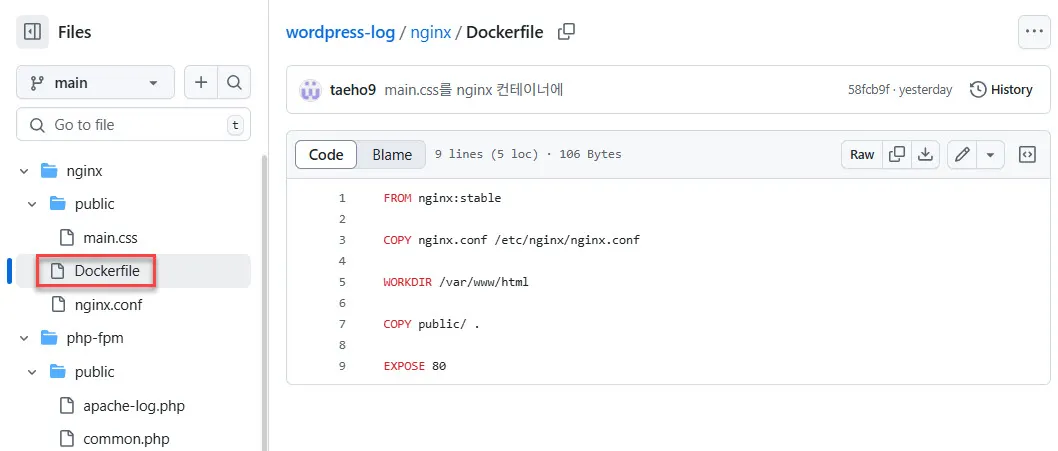Collapse the public folder under nginx
The image size is (1058, 451).
(32, 204)
